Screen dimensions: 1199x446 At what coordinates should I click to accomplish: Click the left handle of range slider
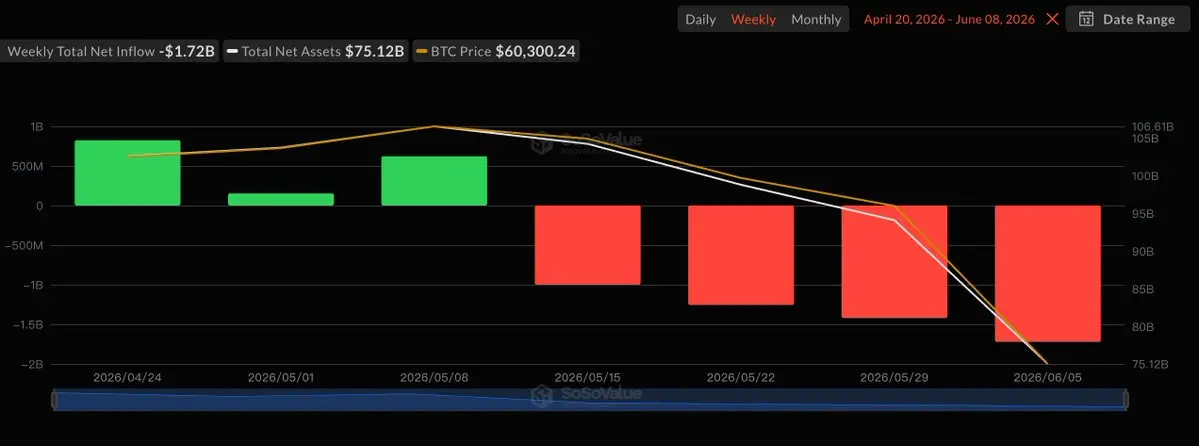pos(54,399)
